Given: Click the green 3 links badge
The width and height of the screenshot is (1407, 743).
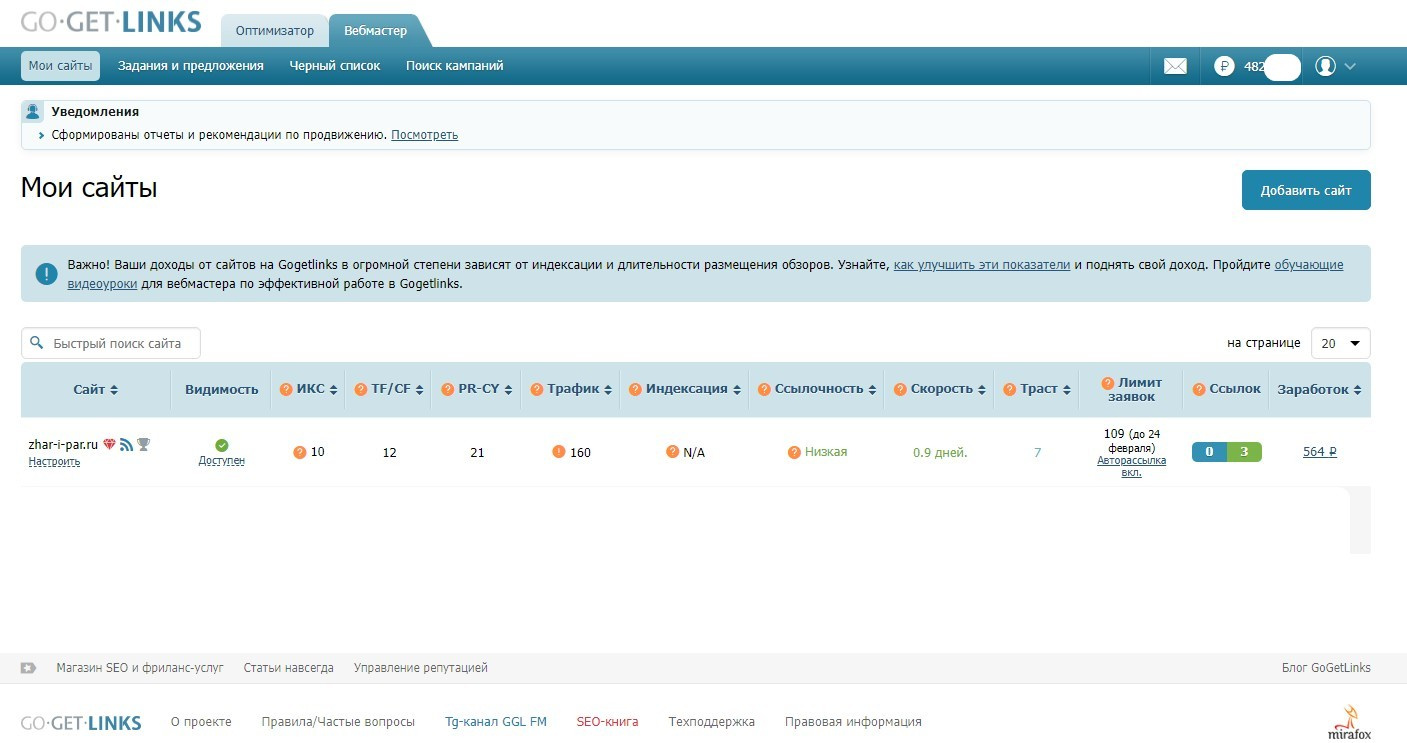Looking at the screenshot, I should [1244, 452].
